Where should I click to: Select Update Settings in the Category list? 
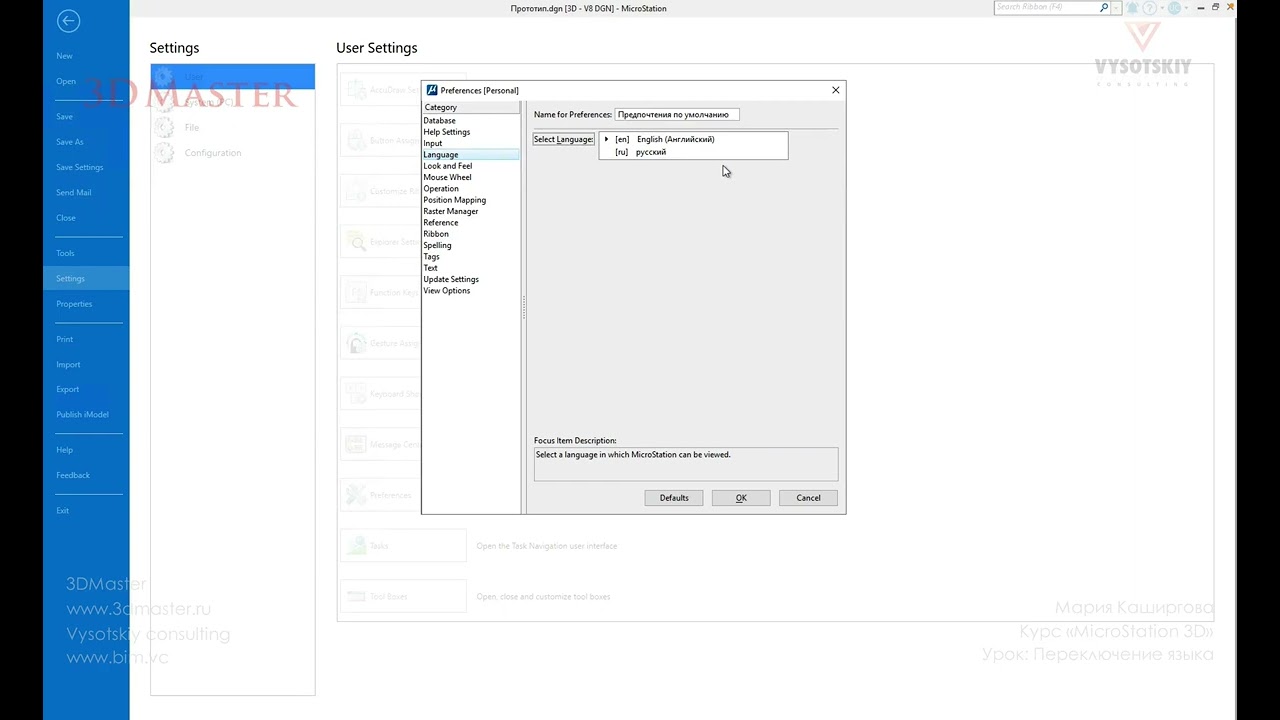tap(471, 279)
